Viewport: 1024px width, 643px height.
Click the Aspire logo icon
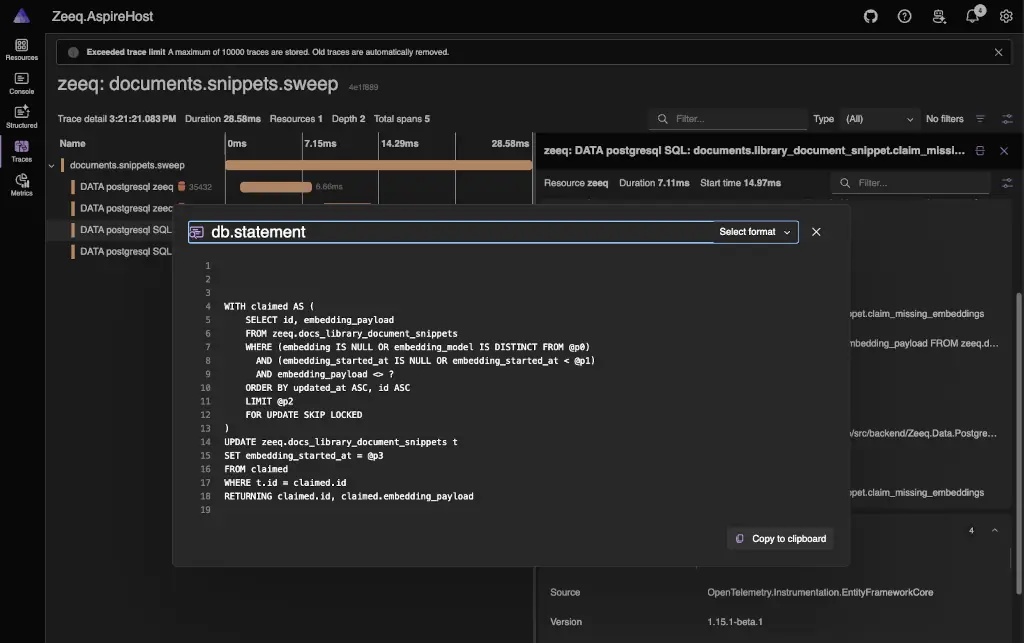(22, 16)
